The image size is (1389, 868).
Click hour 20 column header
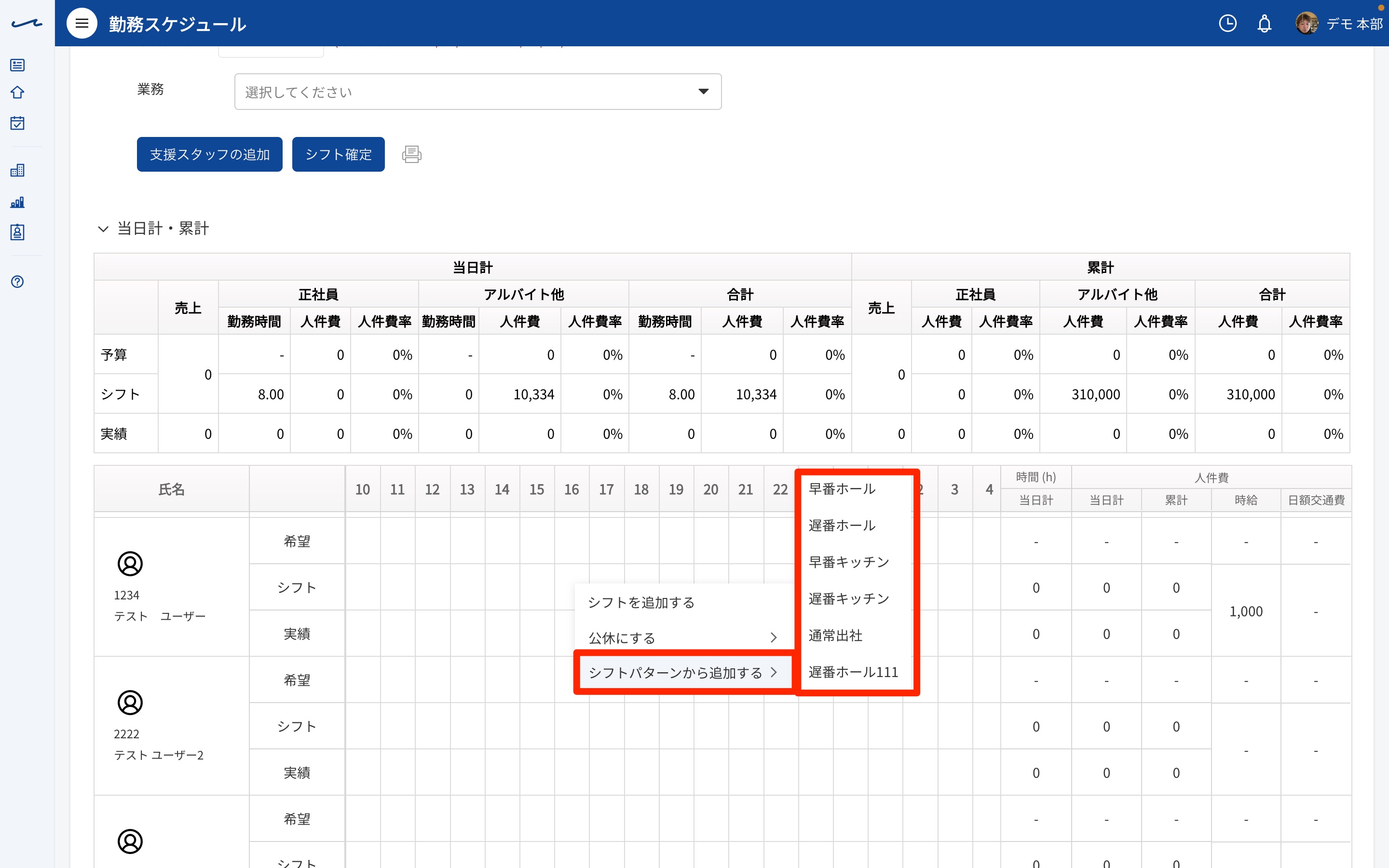click(710, 489)
